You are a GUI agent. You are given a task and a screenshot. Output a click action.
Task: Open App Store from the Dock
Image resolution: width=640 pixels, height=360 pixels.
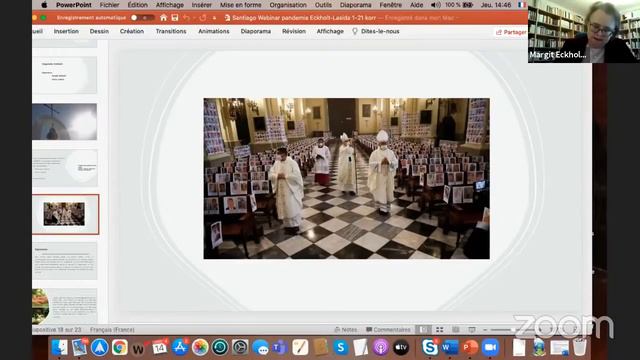tap(180, 347)
